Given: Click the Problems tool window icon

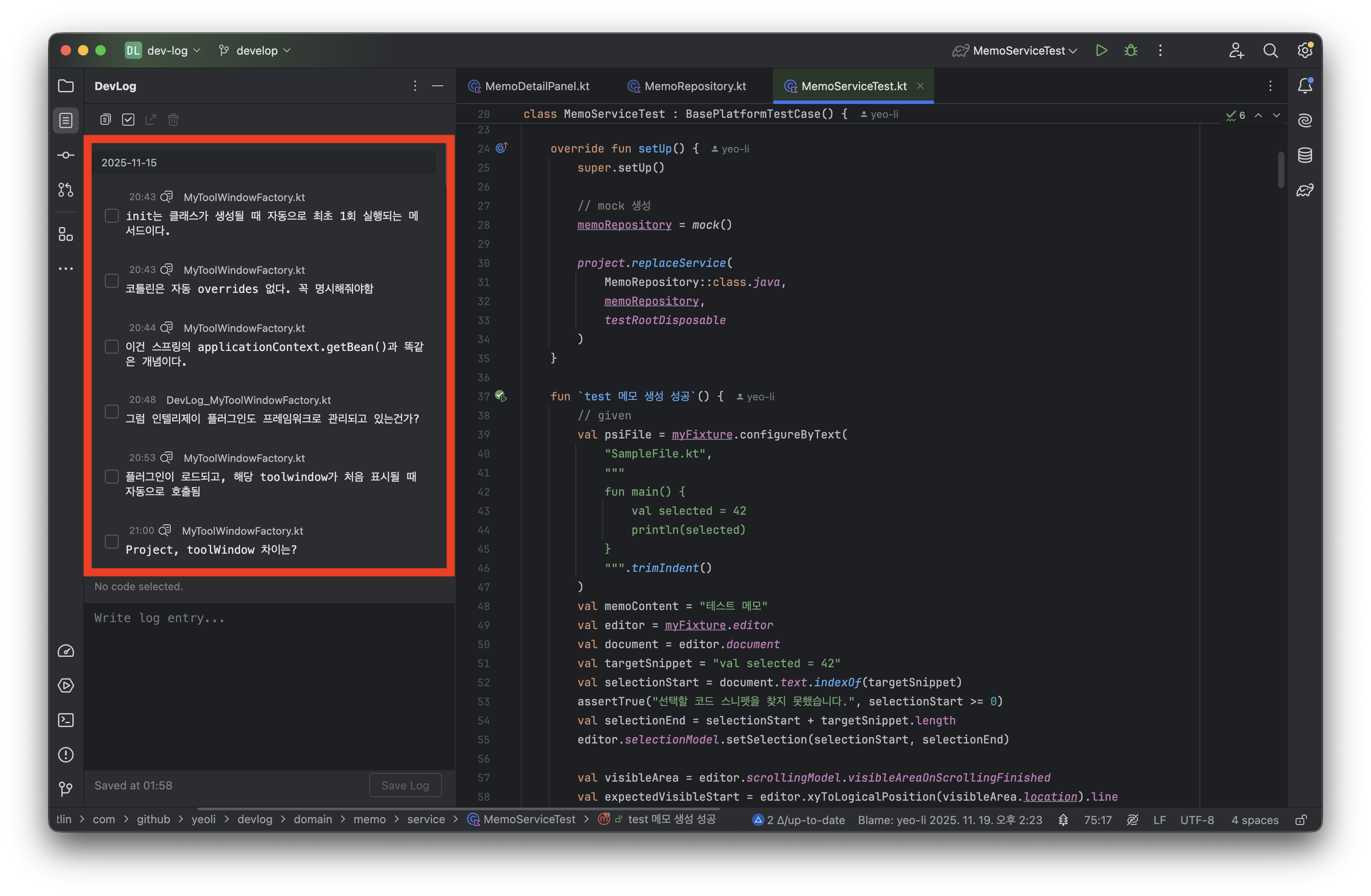Looking at the screenshot, I should tap(66, 754).
